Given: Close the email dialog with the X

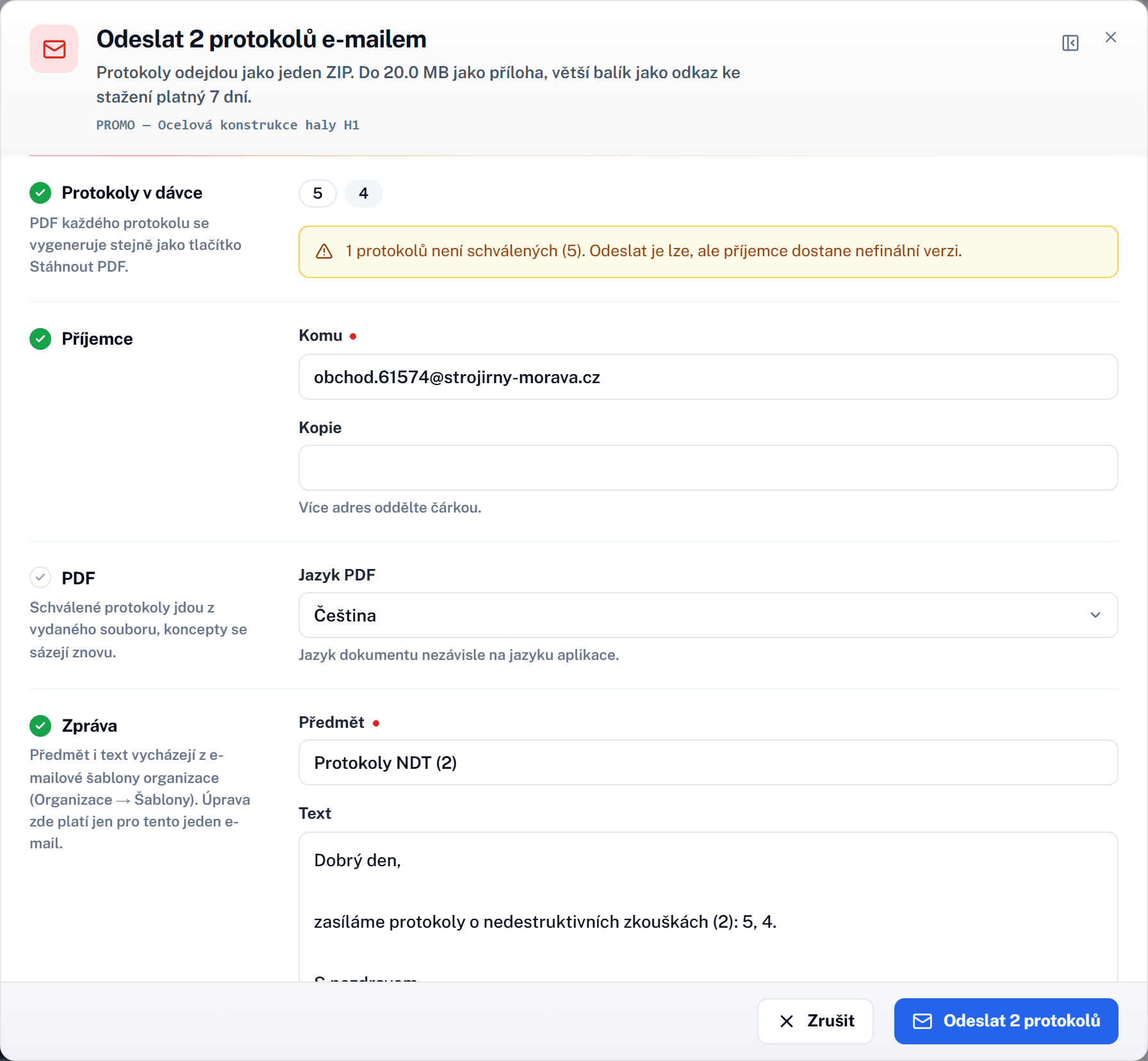Looking at the screenshot, I should 1111,37.
